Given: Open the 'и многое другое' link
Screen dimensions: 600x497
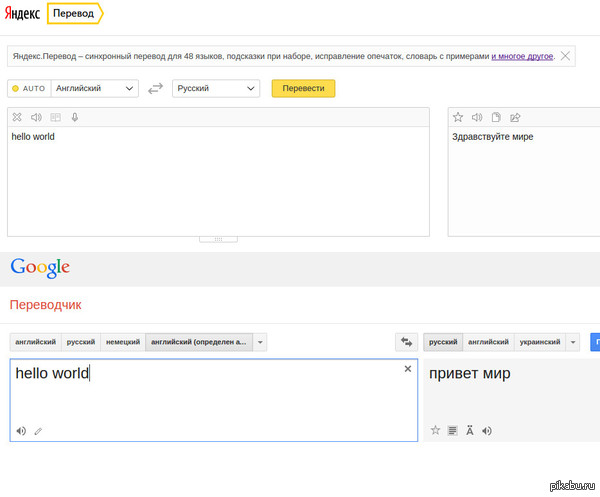Looking at the screenshot, I should coord(522,56).
